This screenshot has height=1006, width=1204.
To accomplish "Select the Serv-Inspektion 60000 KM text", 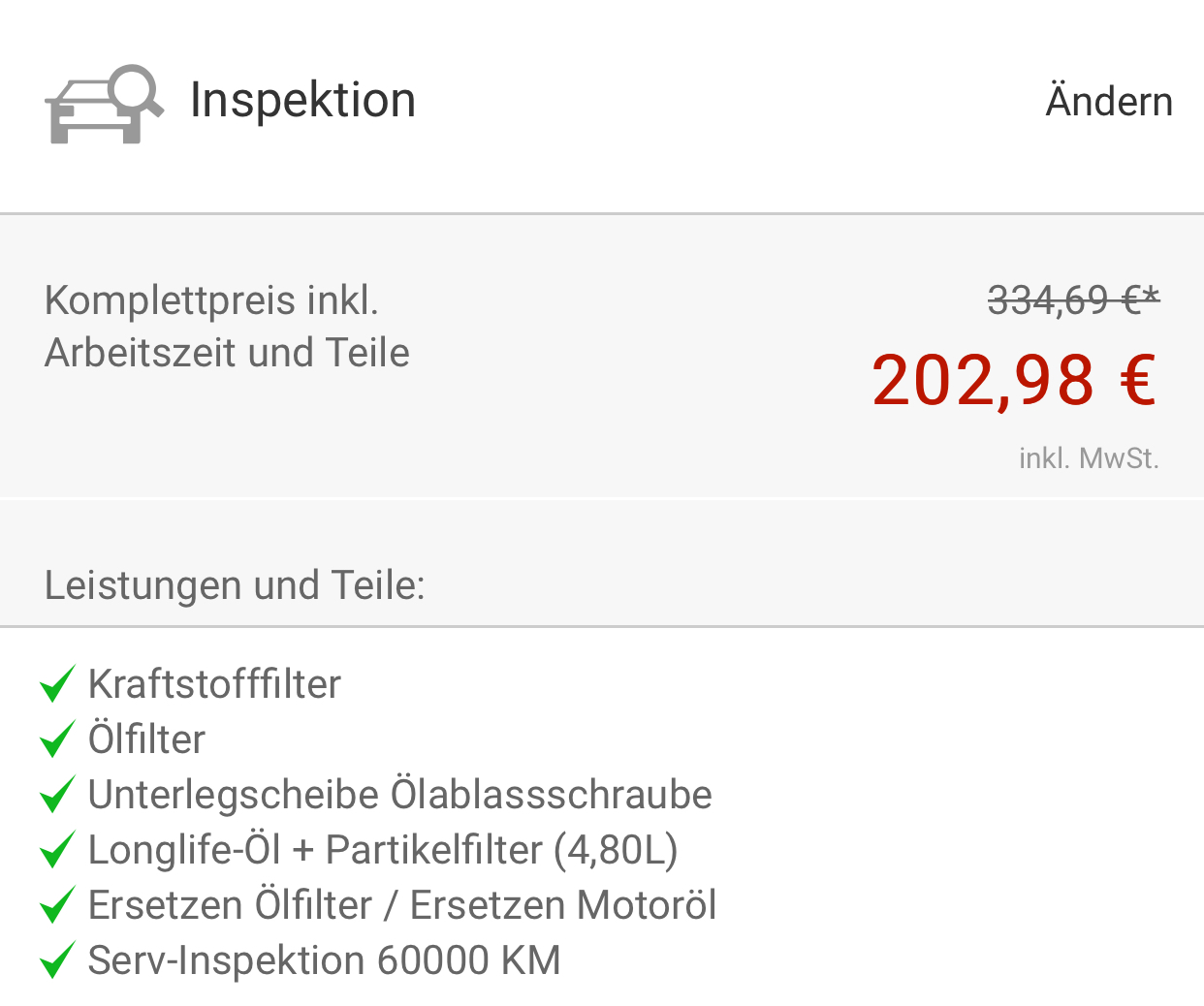I will click(324, 960).
